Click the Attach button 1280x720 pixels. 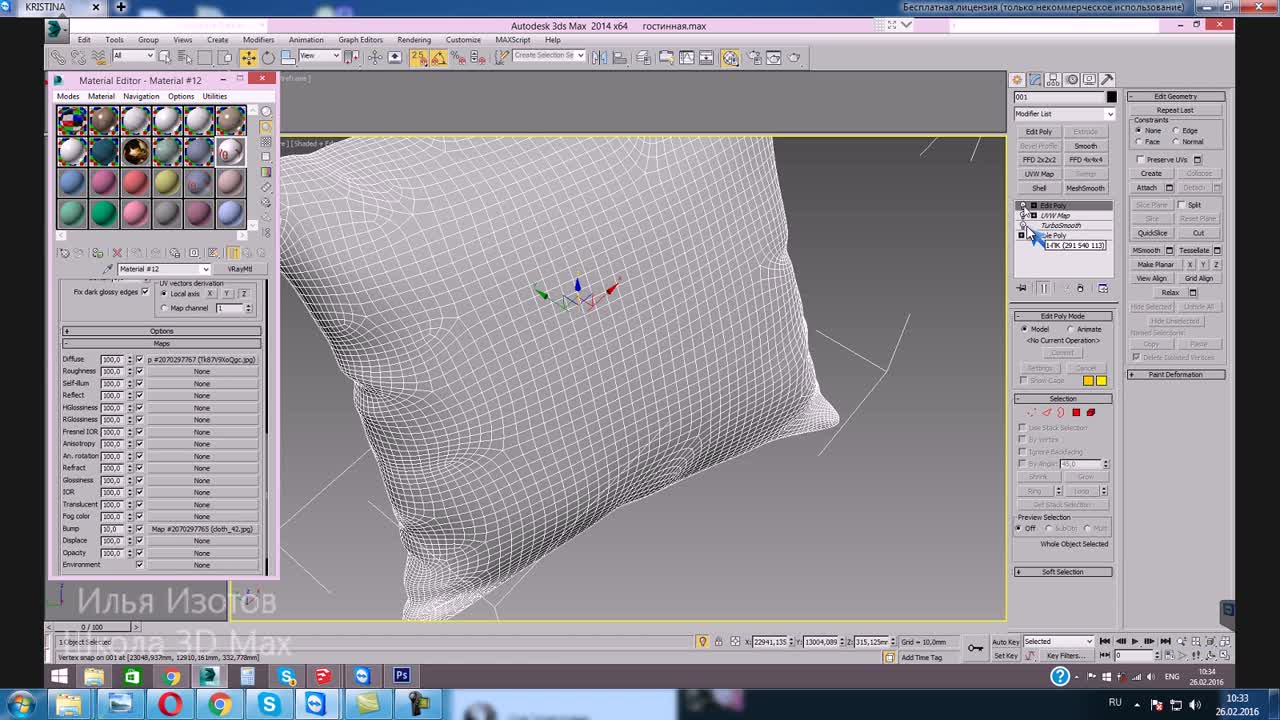coord(1147,188)
